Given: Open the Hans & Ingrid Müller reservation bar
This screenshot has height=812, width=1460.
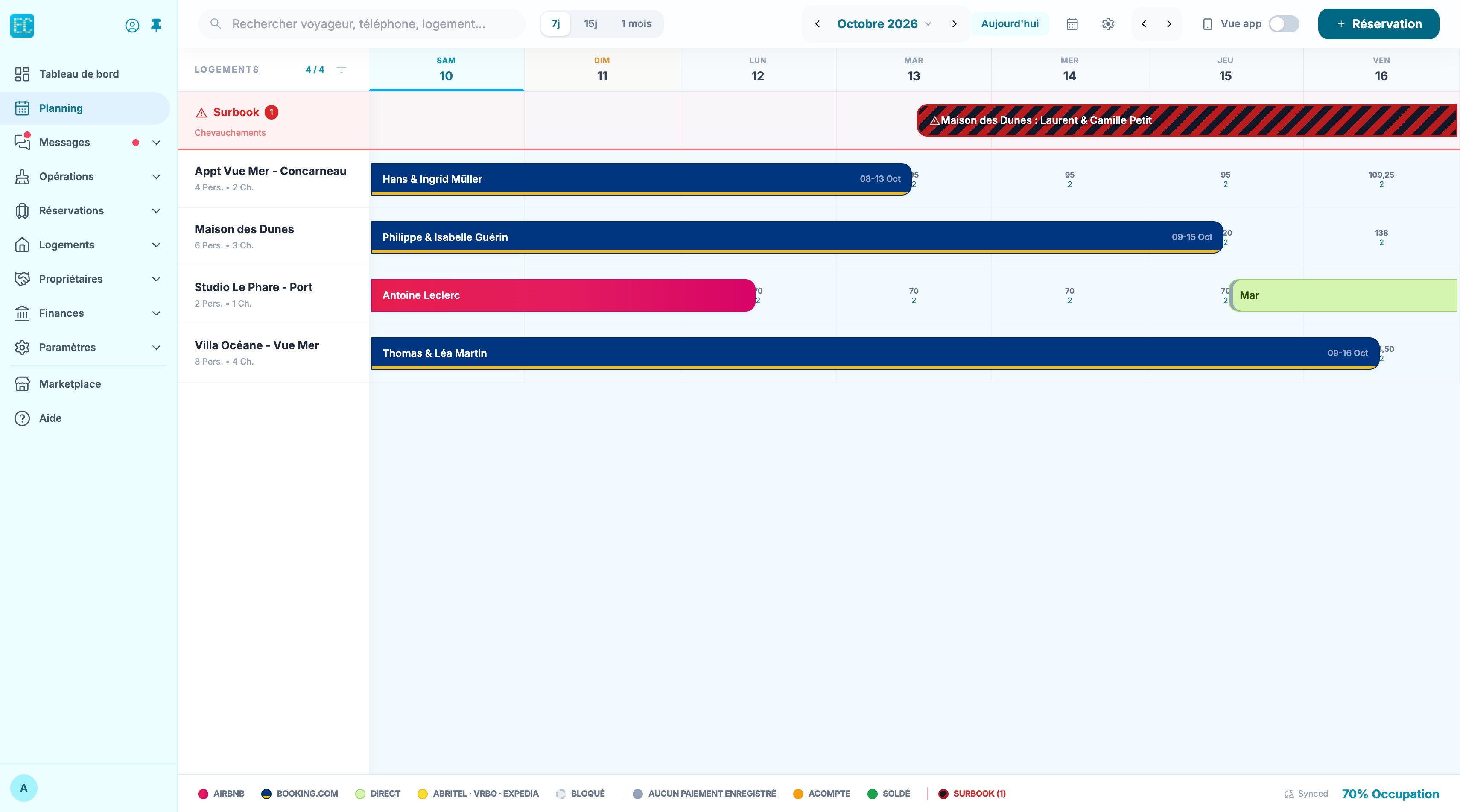Looking at the screenshot, I should coord(641,179).
